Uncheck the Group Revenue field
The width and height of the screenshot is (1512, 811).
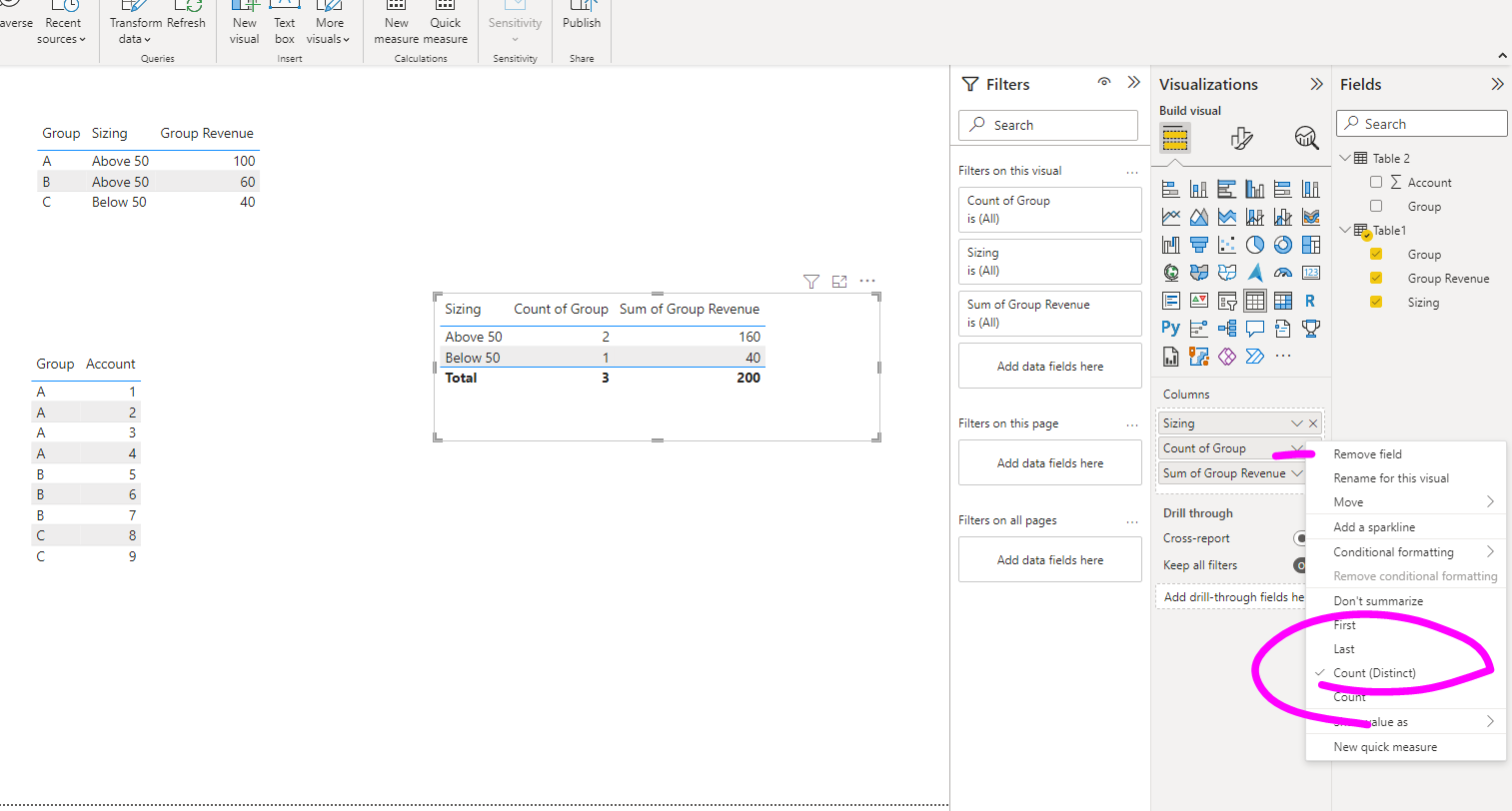(1376, 278)
